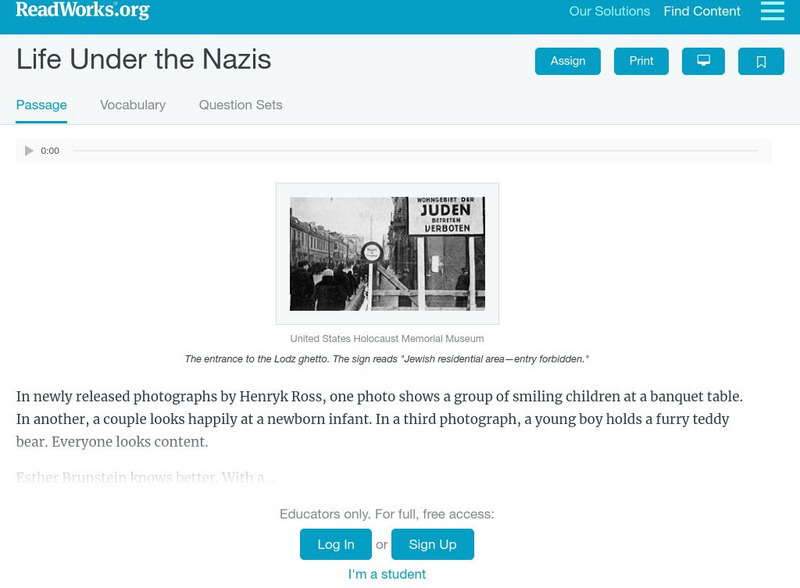Open the Question Sets tab
Viewport: 800px width, 588px height.
[x=239, y=104]
